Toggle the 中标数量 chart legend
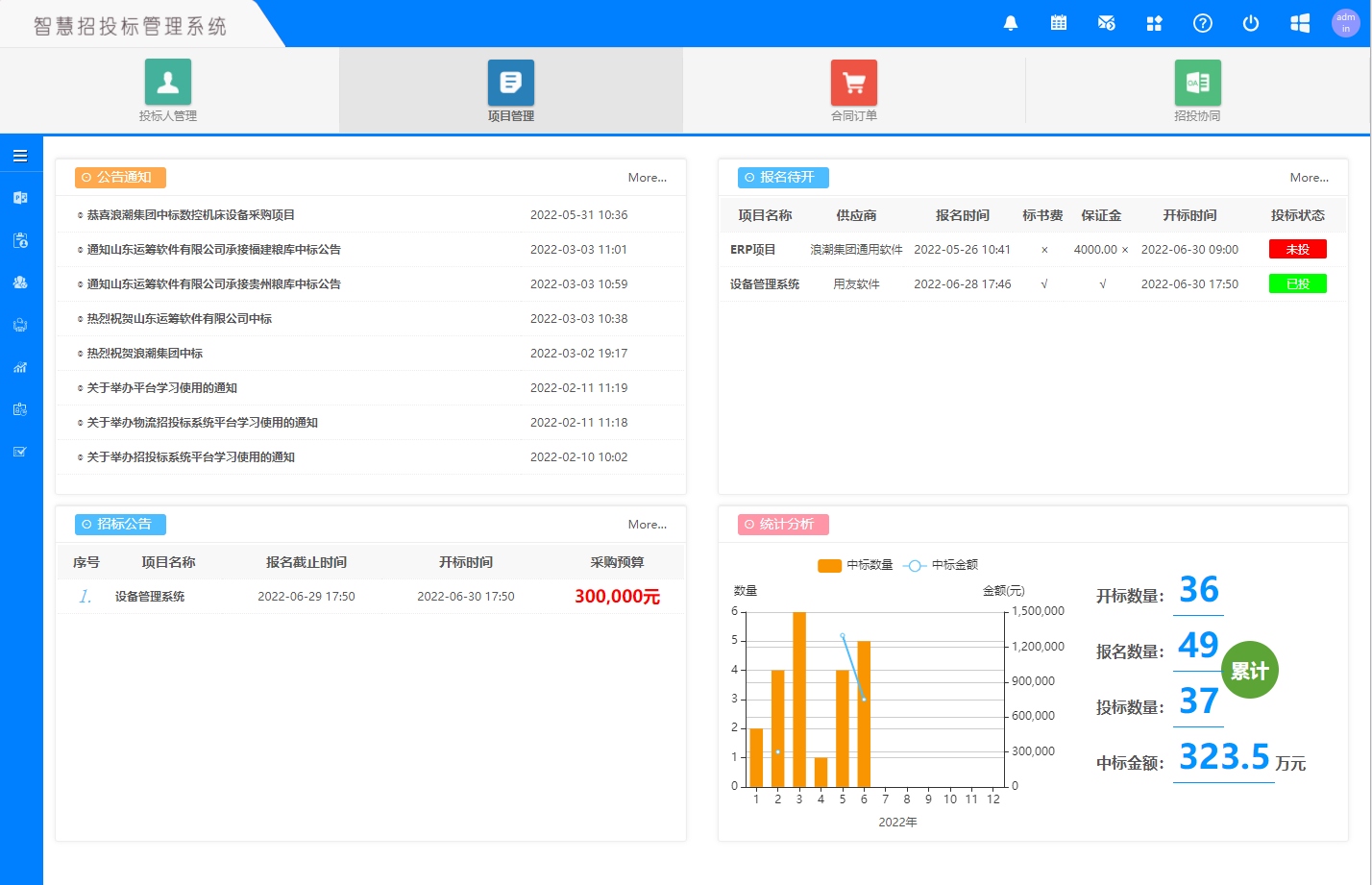The image size is (1372, 885). click(855, 565)
